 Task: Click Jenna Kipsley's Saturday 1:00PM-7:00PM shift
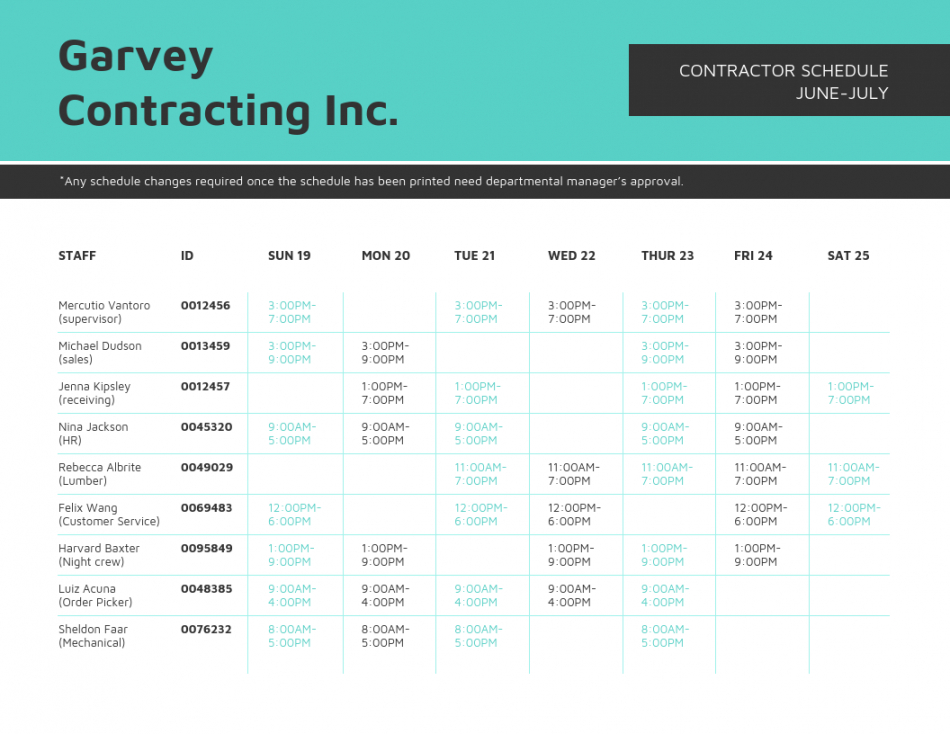pyautogui.click(x=851, y=393)
